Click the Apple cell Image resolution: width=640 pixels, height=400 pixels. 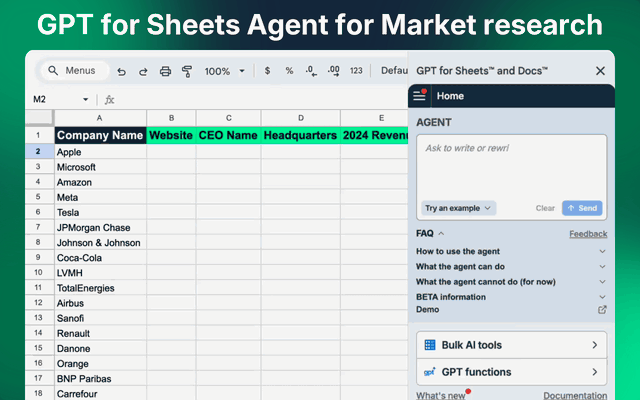tap(100, 152)
